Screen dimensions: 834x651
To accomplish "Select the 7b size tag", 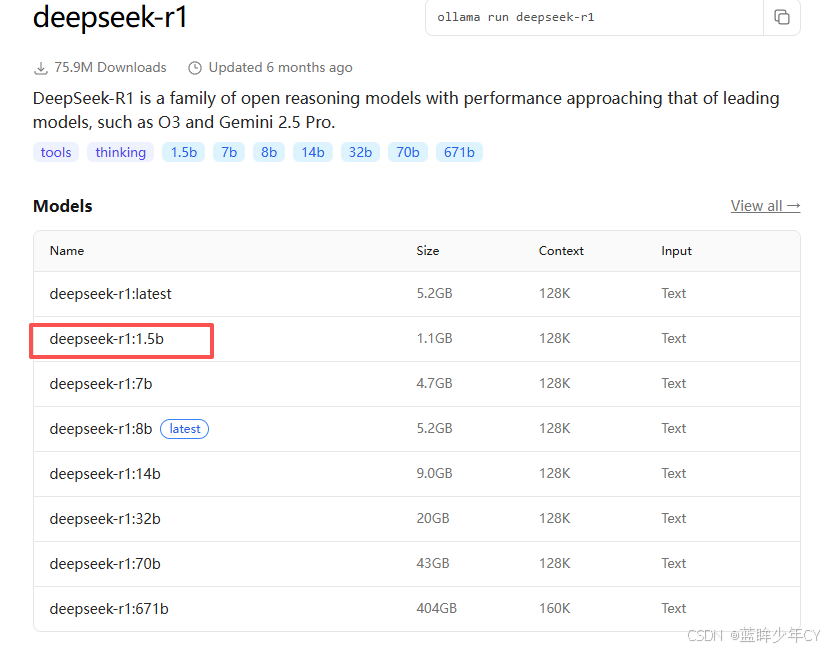I will [x=229, y=152].
